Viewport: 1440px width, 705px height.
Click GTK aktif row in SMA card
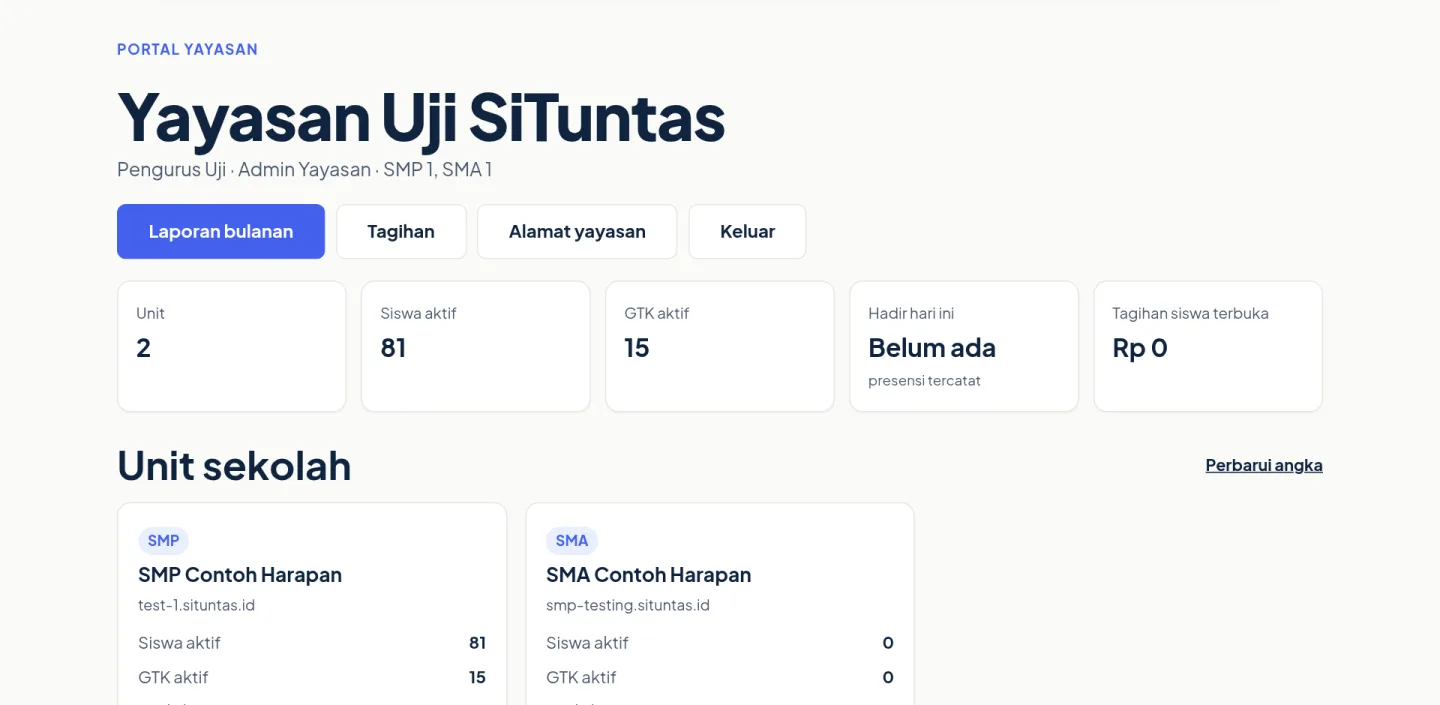pyautogui.click(x=720, y=677)
